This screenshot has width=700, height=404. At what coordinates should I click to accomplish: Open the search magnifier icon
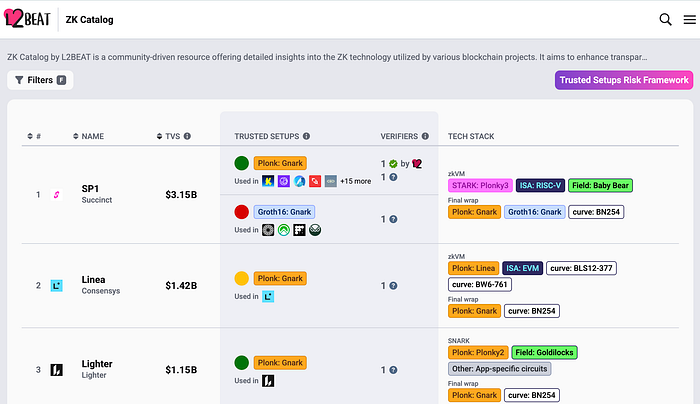coord(666,19)
